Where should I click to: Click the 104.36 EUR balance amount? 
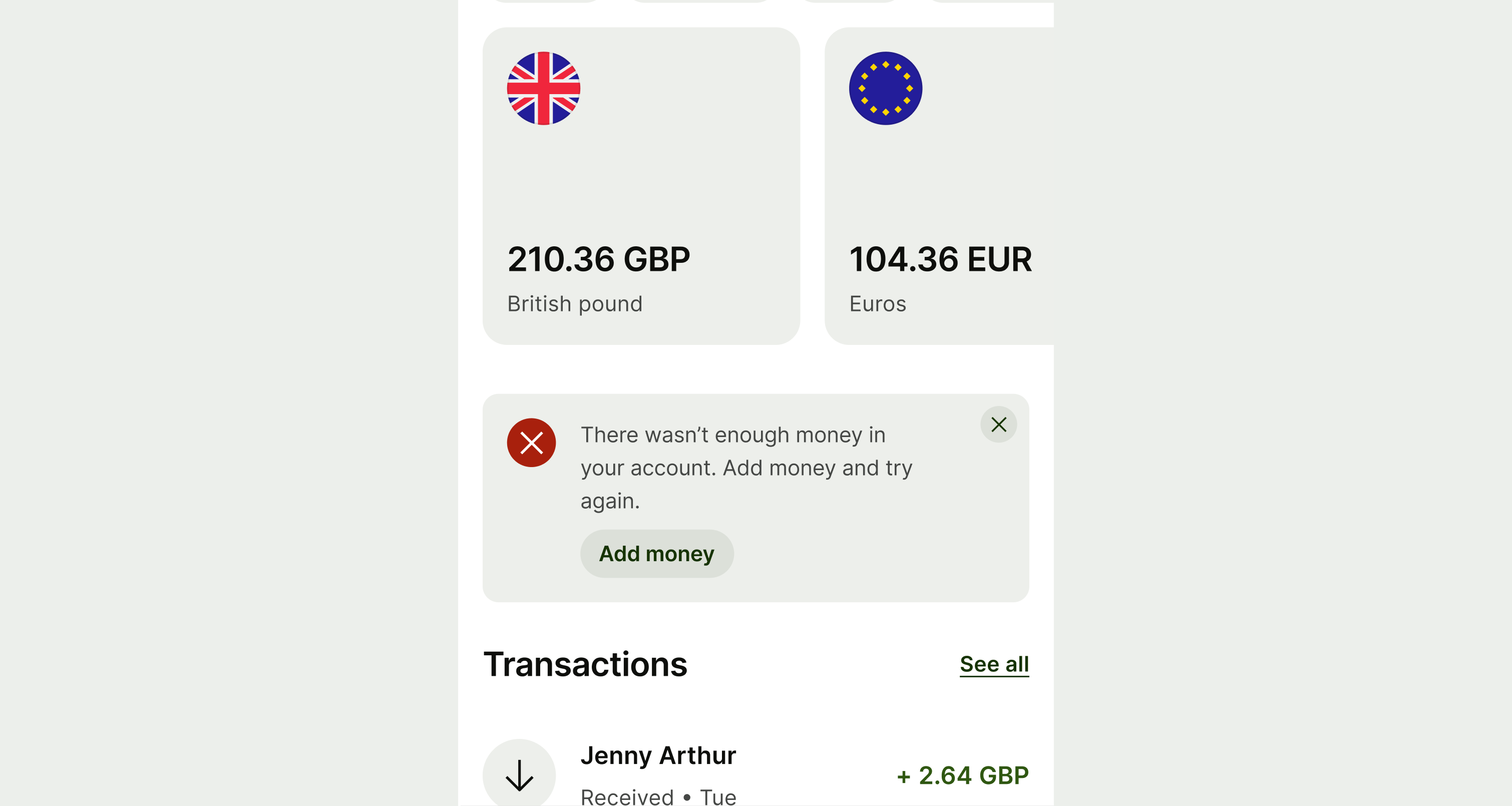tap(940, 259)
